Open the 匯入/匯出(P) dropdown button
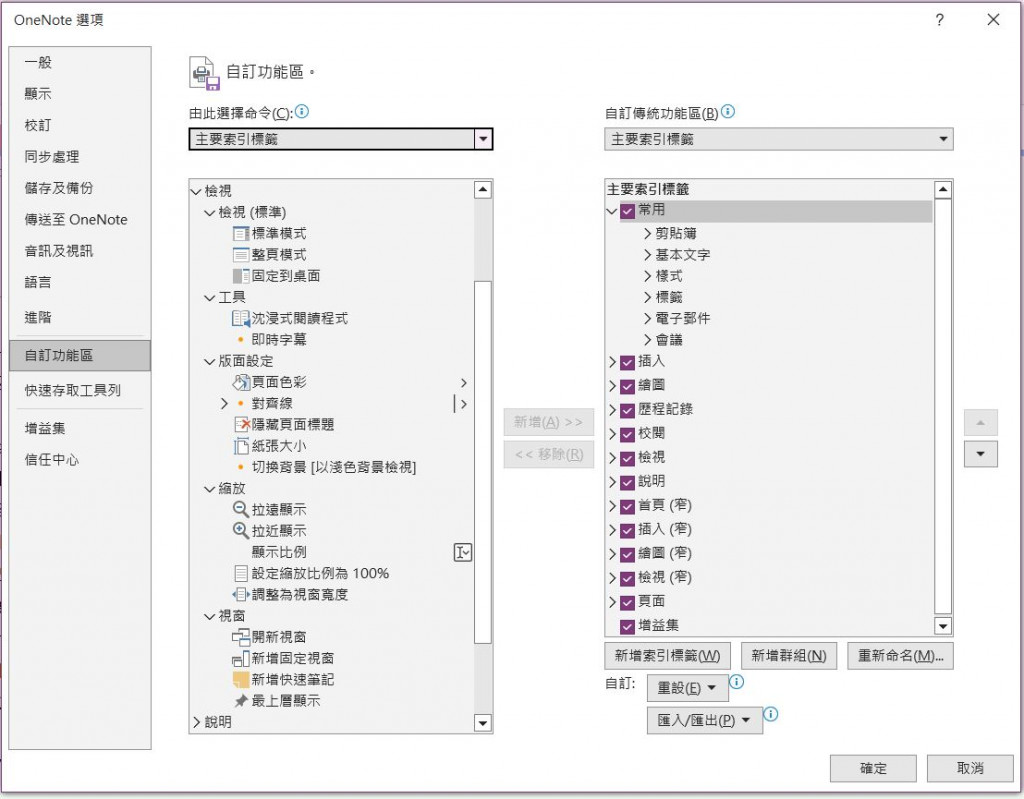The height and width of the screenshot is (799, 1024). 705,721
